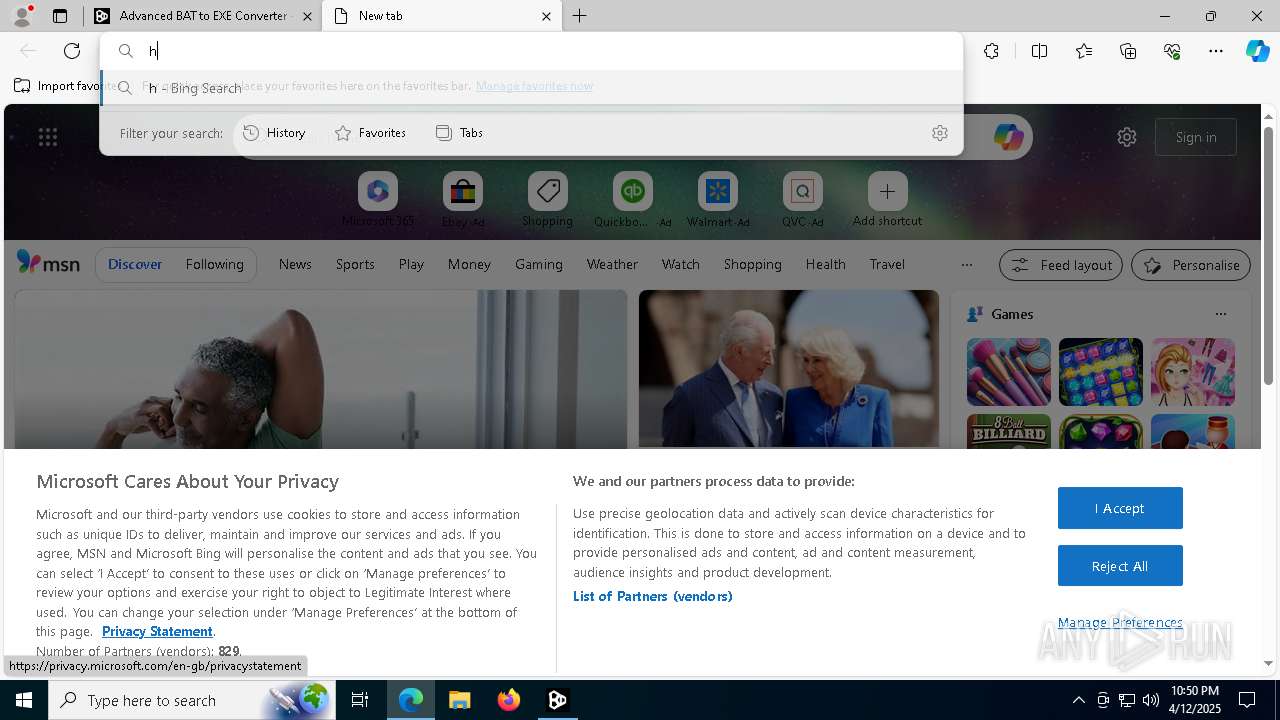Image resolution: width=1280 pixels, height=720 pixels.
Task: Open Windows Start menu
Action: pyautogui.click(x=24, y=700)
